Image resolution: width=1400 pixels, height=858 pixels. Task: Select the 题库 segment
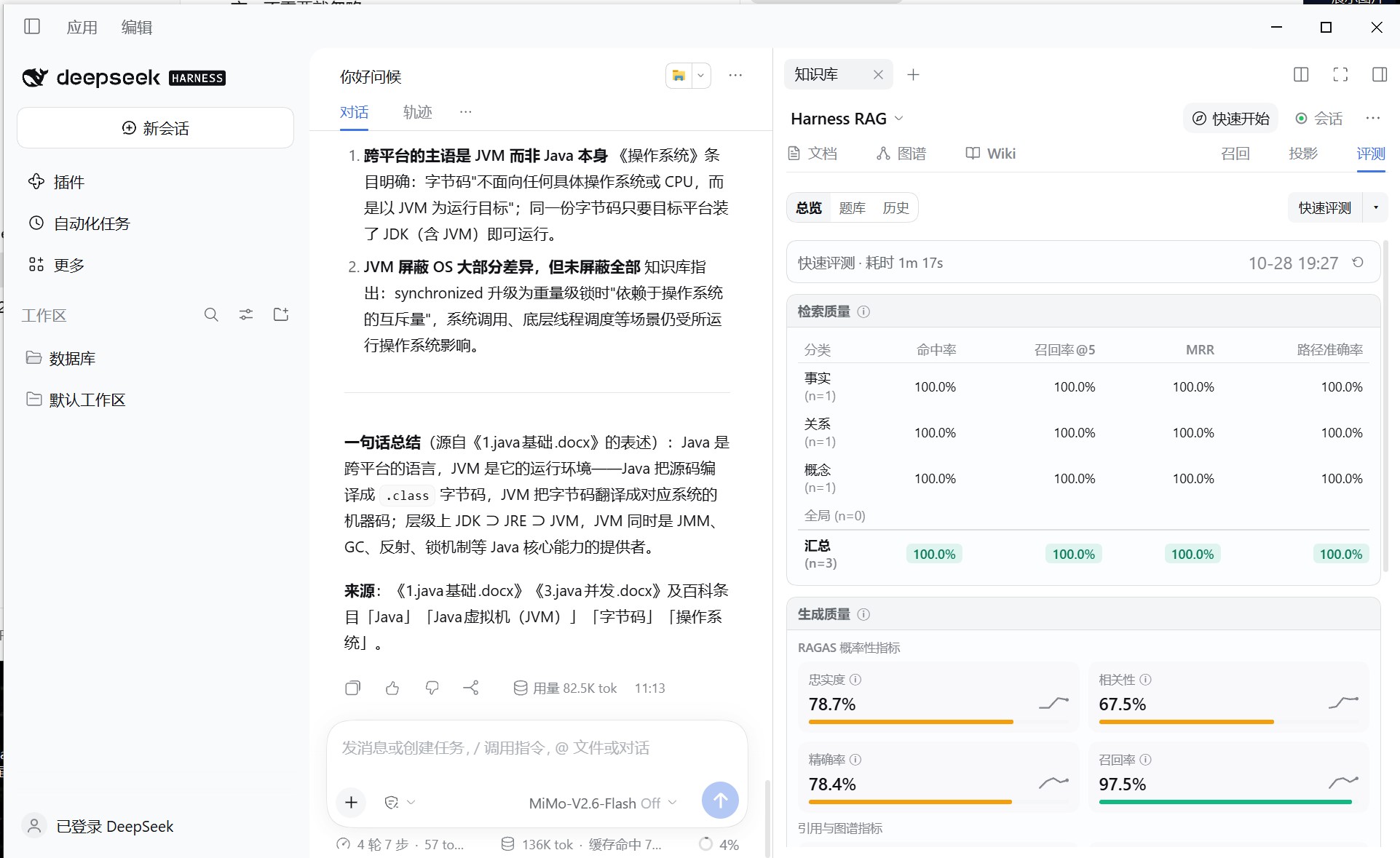point(852,208)
